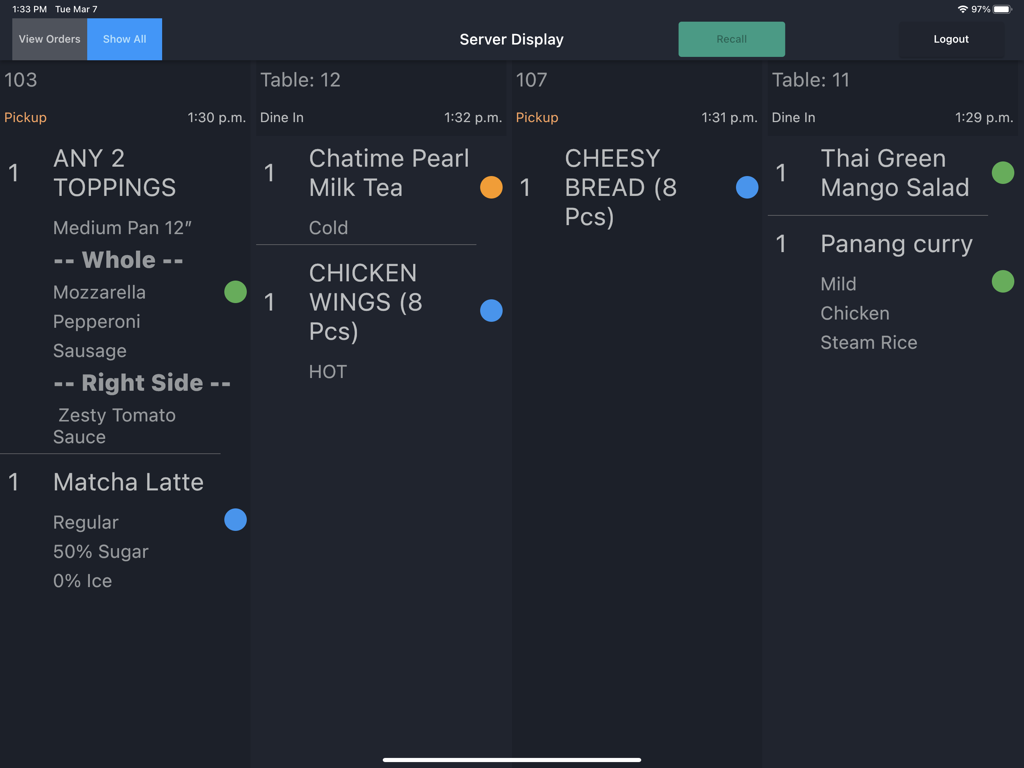The image size is (1024, 768).
Task: Tap the blue dot beside Matcha Latte
Action: [235, 519]
